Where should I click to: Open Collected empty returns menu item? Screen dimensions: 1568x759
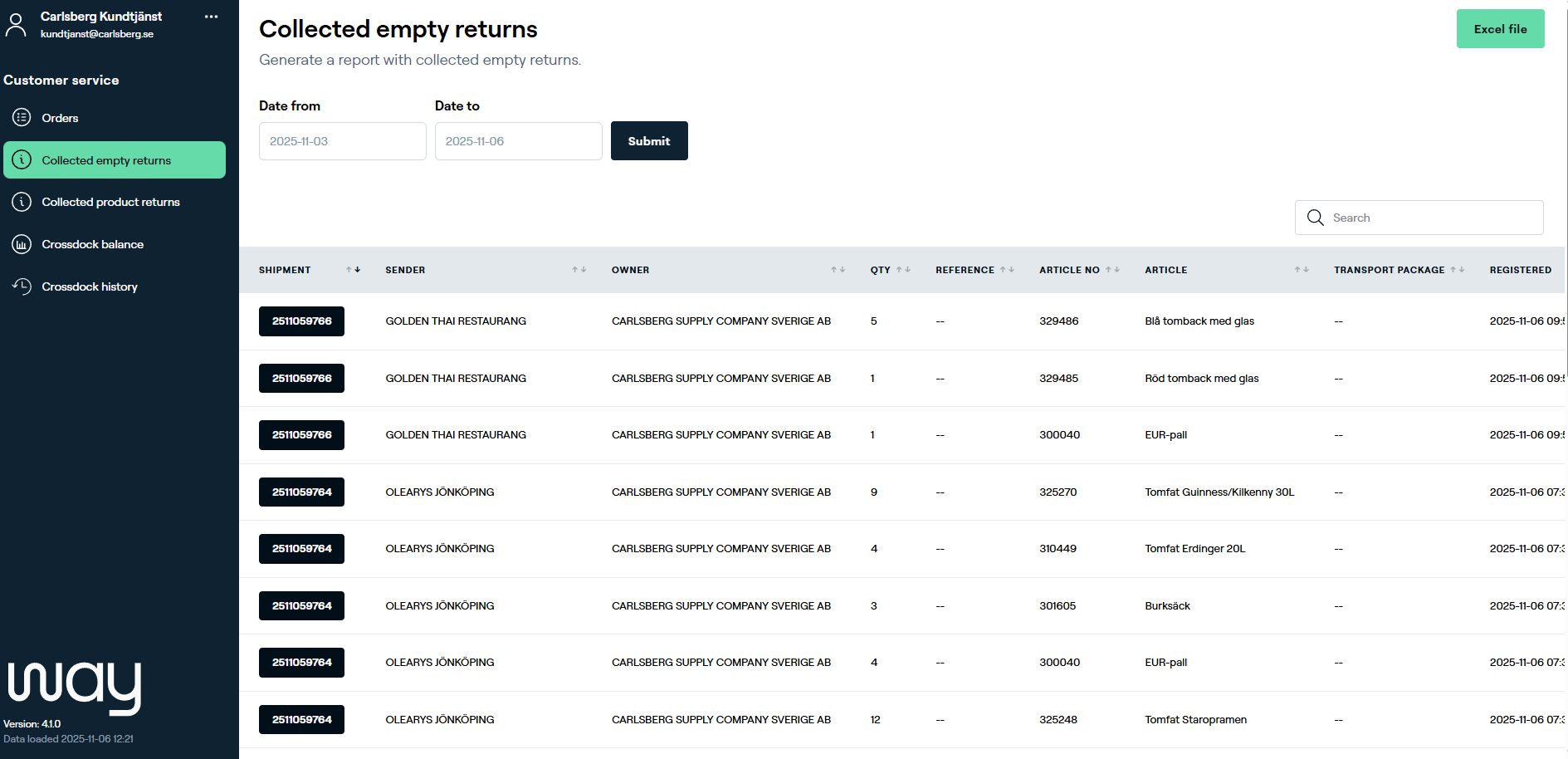pos(115,160)
